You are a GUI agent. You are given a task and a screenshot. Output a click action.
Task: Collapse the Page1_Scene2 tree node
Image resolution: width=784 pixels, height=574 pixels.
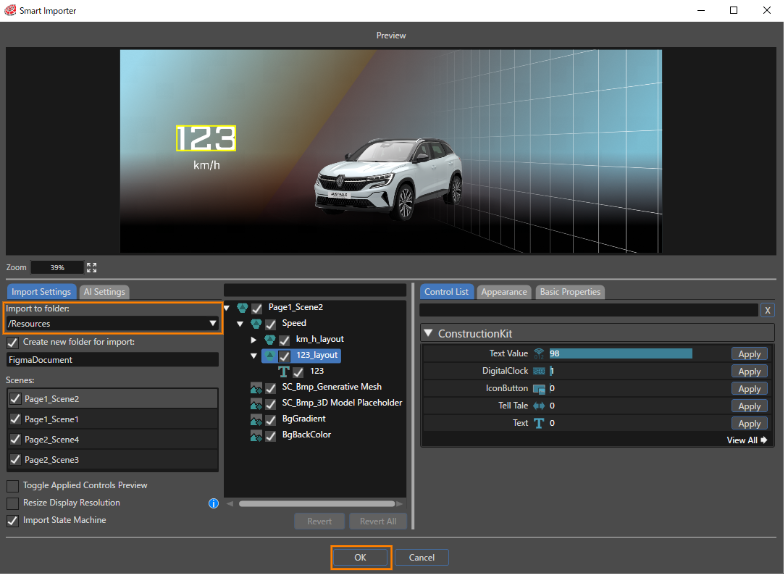[227, 308]
